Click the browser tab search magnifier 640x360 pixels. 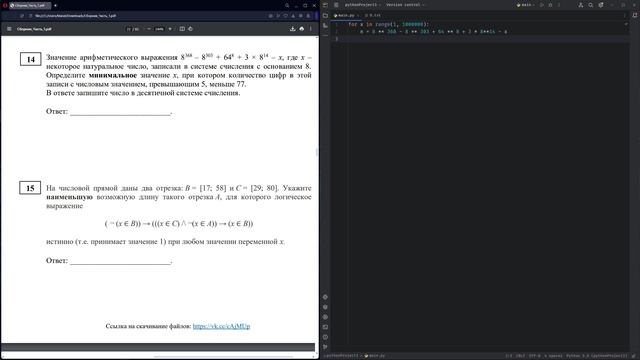coord(287,6)
